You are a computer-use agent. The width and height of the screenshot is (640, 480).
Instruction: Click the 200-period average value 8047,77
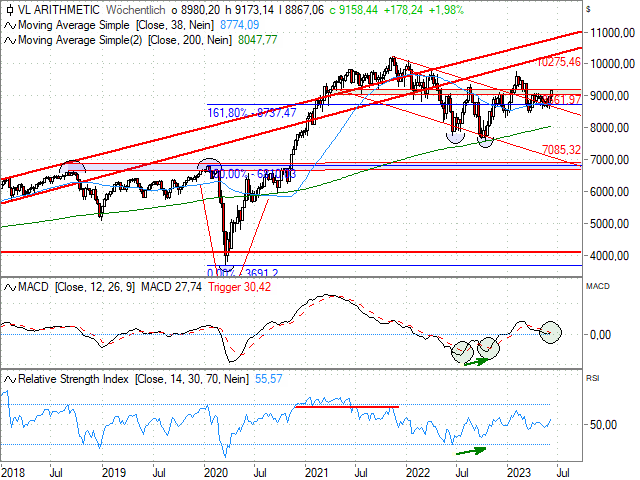pyautogui.click(x=258, y=40)
